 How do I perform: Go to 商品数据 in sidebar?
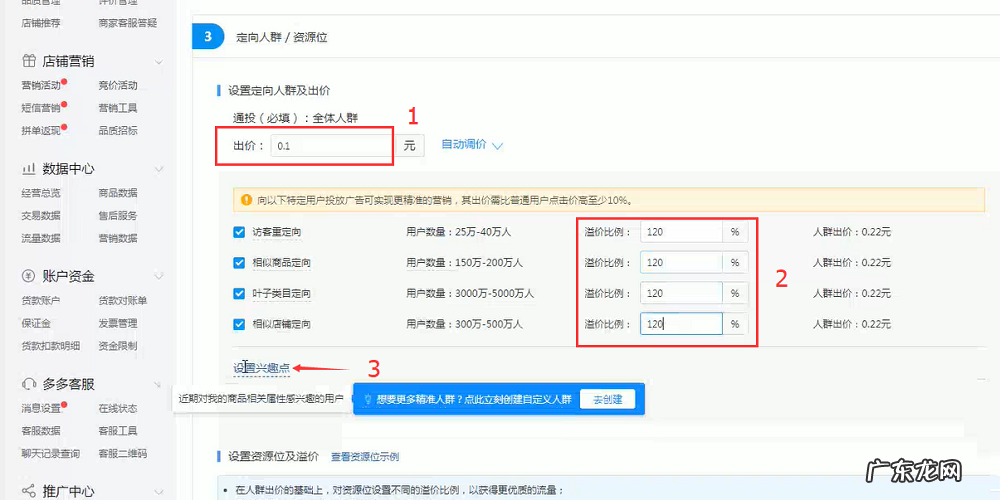[118, 193]
